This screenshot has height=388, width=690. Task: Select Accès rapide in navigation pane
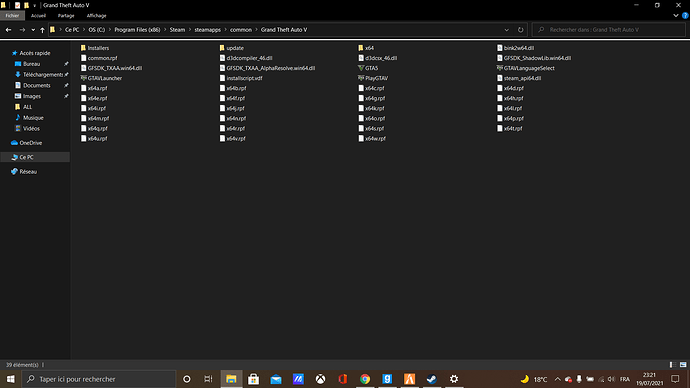35,53
